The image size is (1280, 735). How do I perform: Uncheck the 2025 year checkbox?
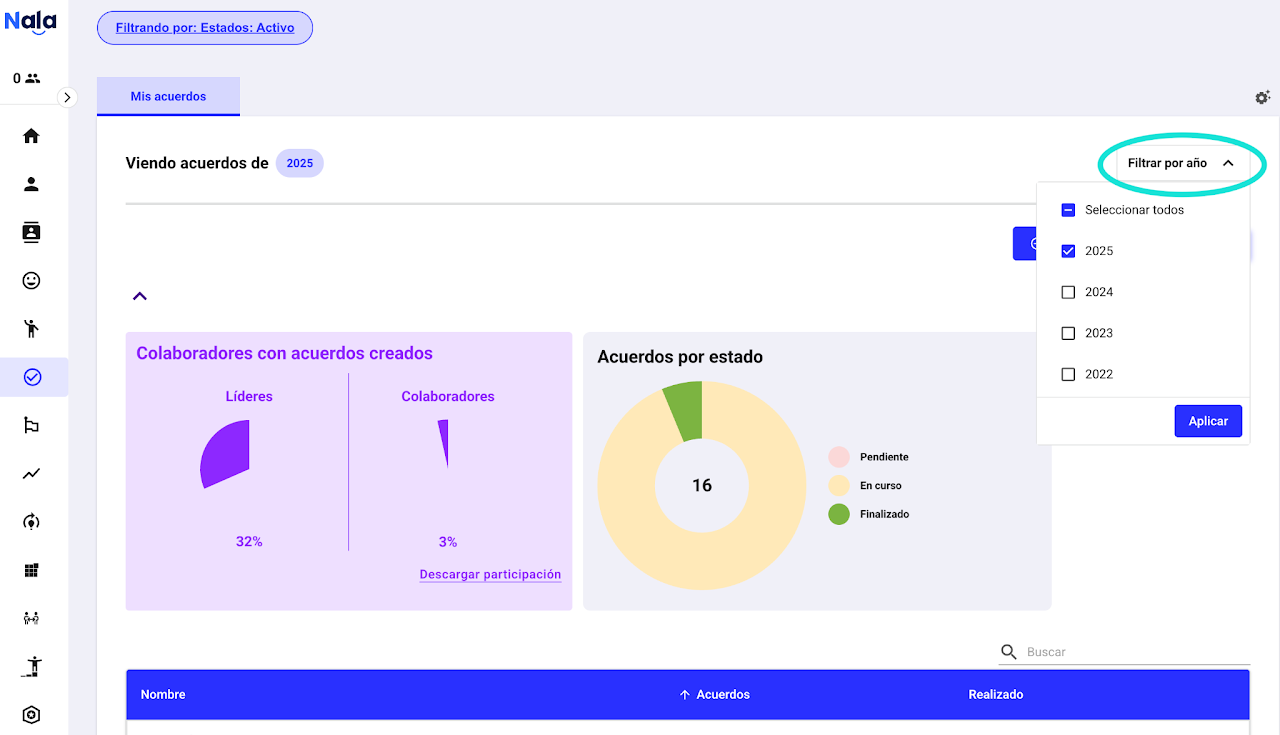click(x=1068, y=251)
